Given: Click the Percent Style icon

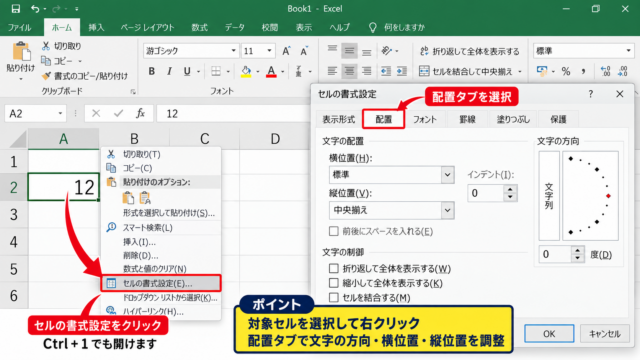Looking at the screenshot, I should [x=566, y=71].
